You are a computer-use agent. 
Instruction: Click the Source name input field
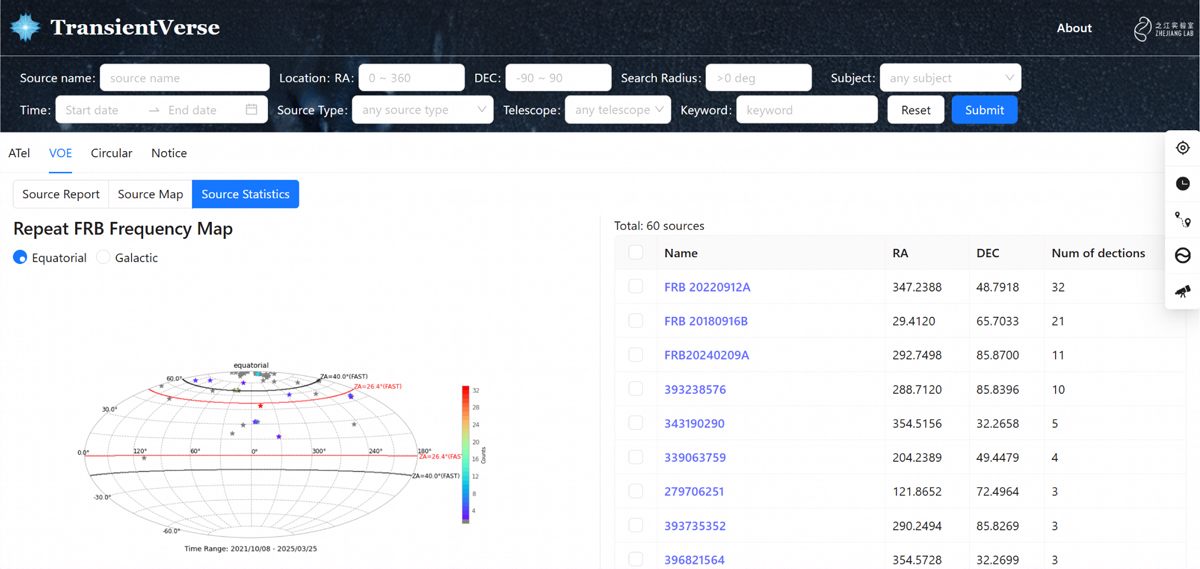click(x=185, y=78)
